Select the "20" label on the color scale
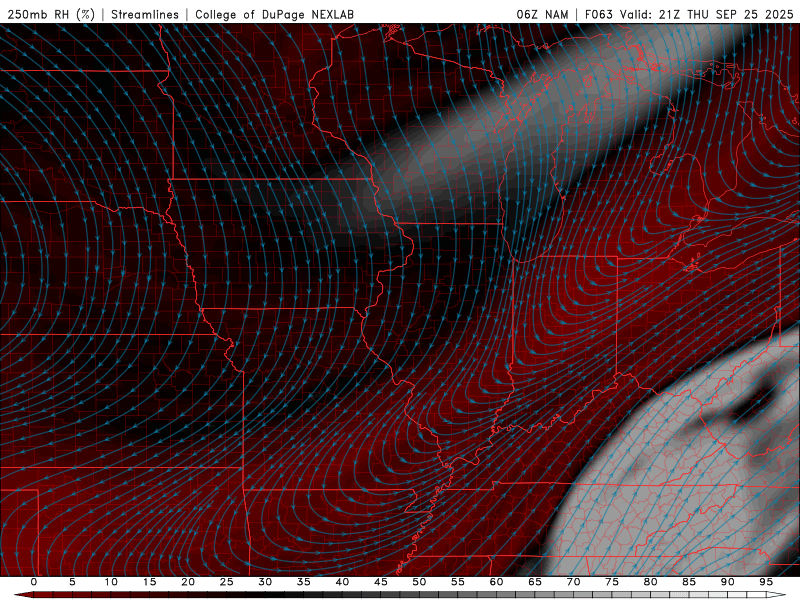 pyautogui.click(x=188, y=582)
